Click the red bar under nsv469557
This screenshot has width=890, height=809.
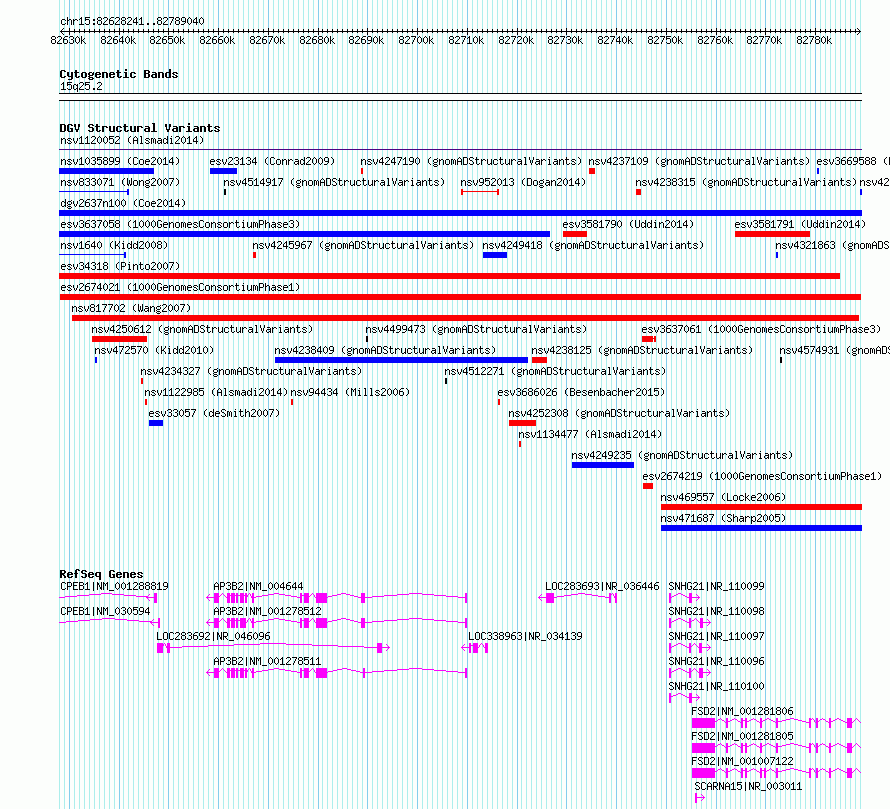[x=761, y=507]
